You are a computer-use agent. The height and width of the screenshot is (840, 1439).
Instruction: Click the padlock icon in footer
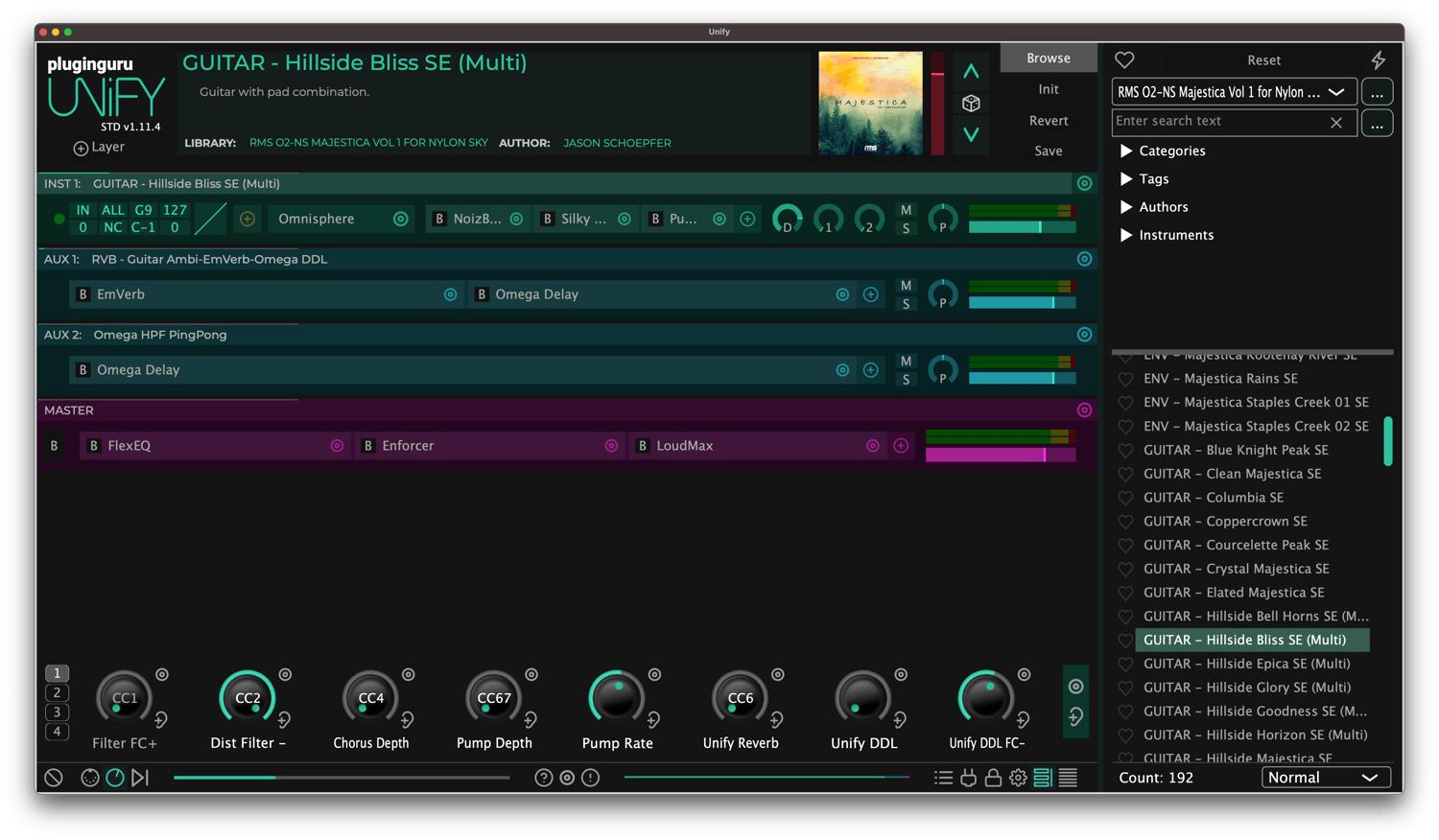tap(993, 778)
